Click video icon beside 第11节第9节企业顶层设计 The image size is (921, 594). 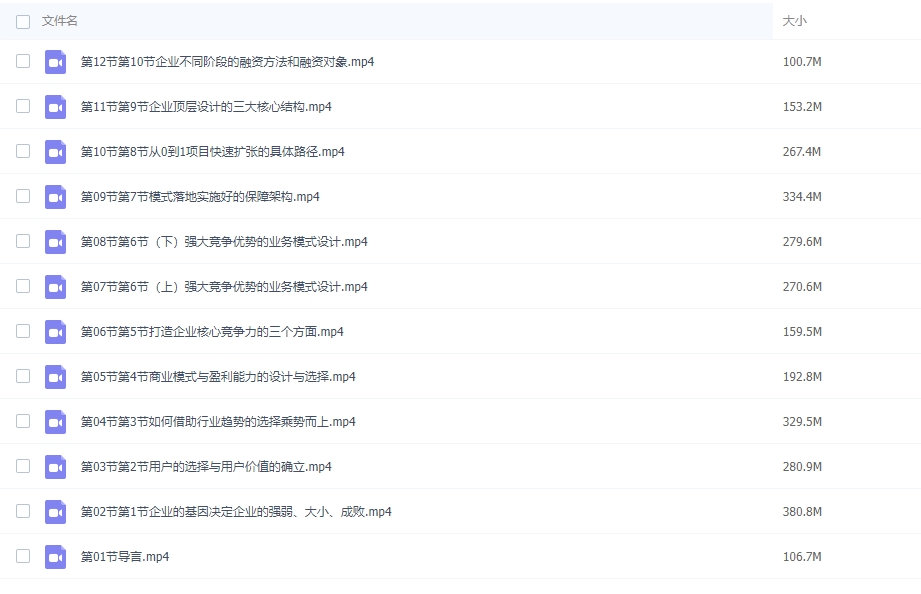pos(55,107)
